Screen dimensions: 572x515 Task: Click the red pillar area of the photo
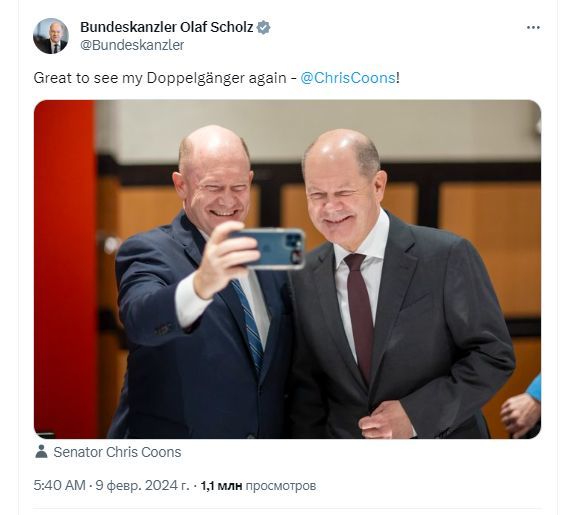(65, 269)
